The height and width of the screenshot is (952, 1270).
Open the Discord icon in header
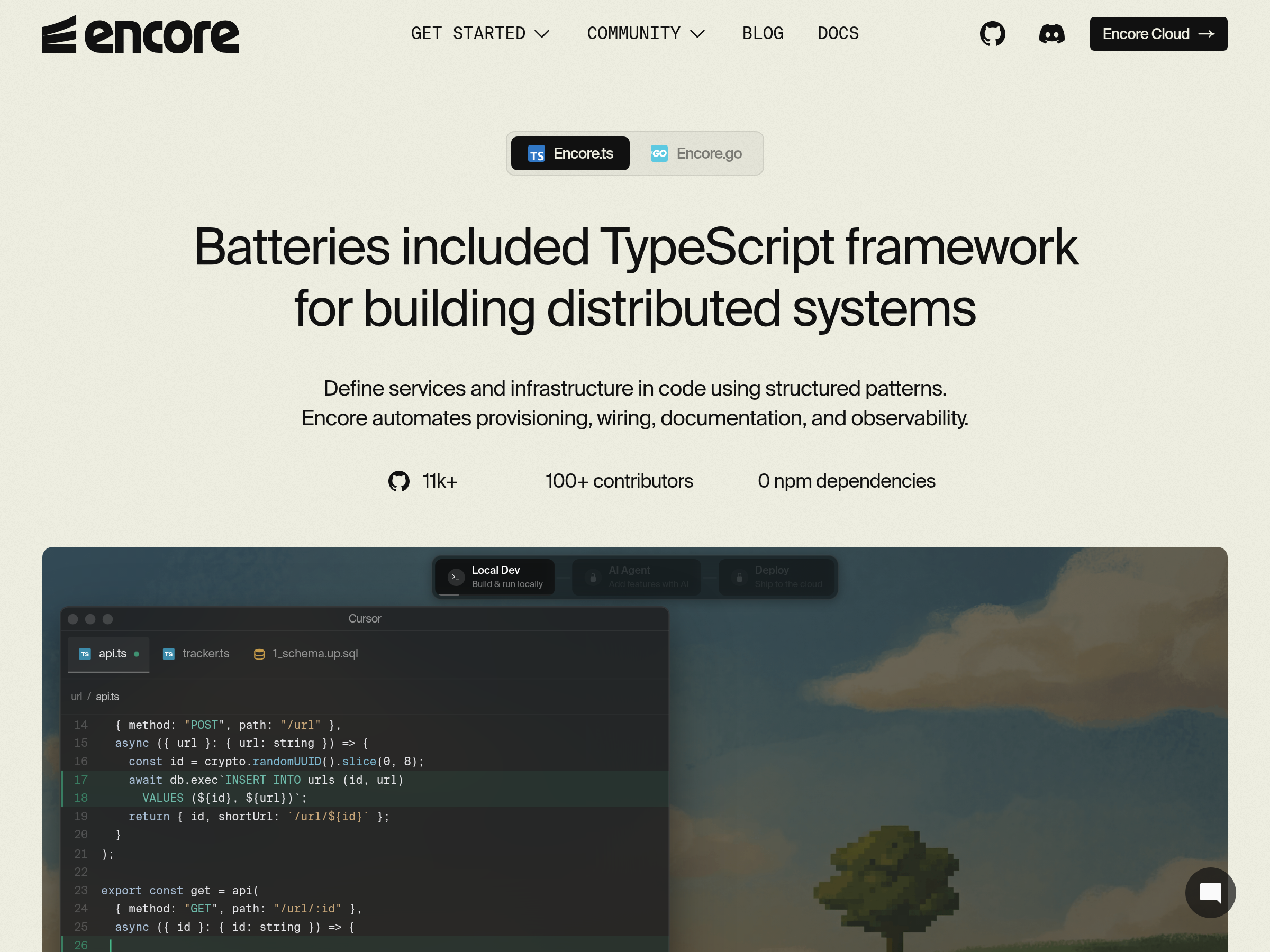(1051, 34)
